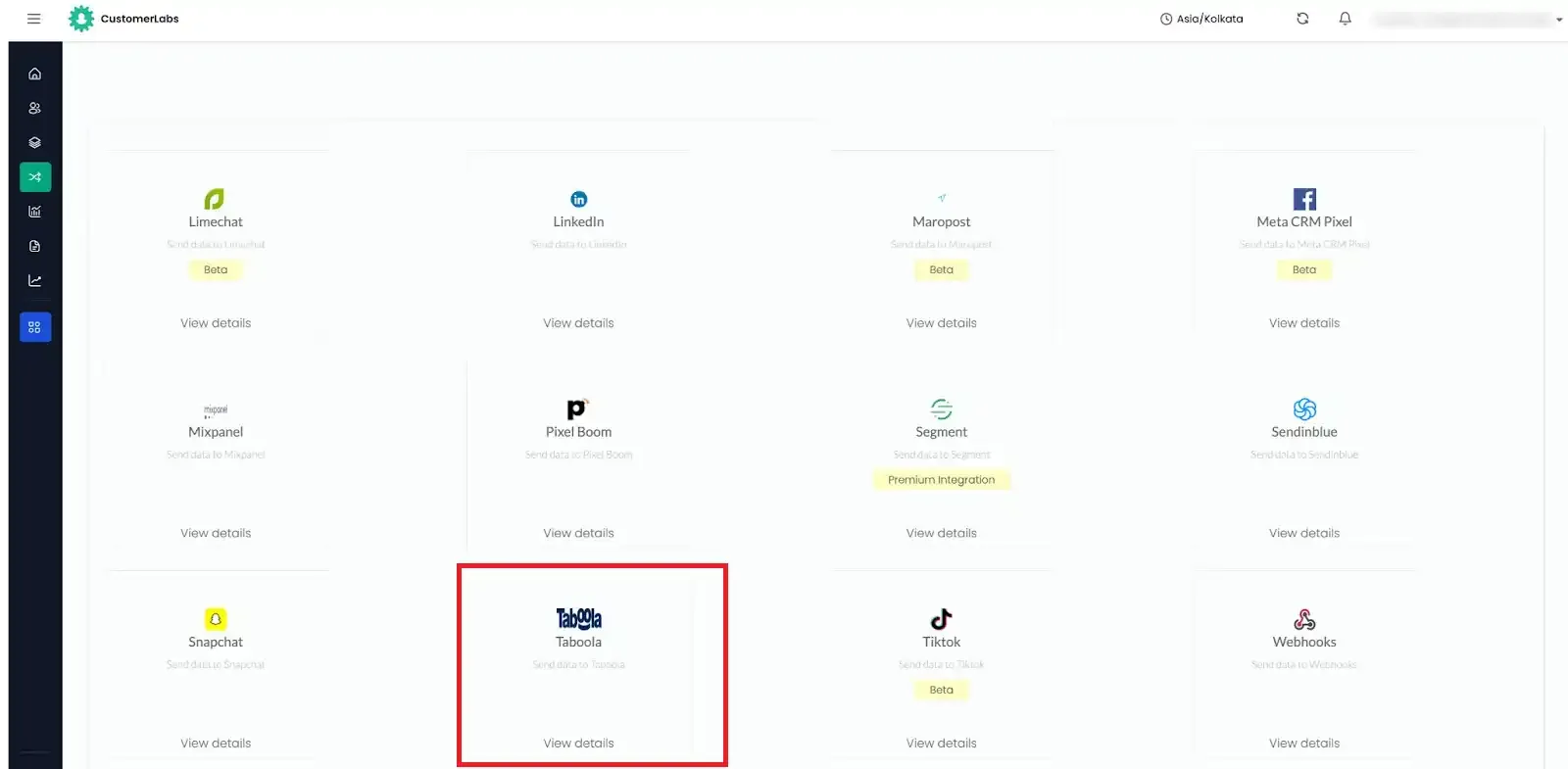Click the CustomerLabs logo
This screenshot has width=1568, height=769.
click(123, 19)
